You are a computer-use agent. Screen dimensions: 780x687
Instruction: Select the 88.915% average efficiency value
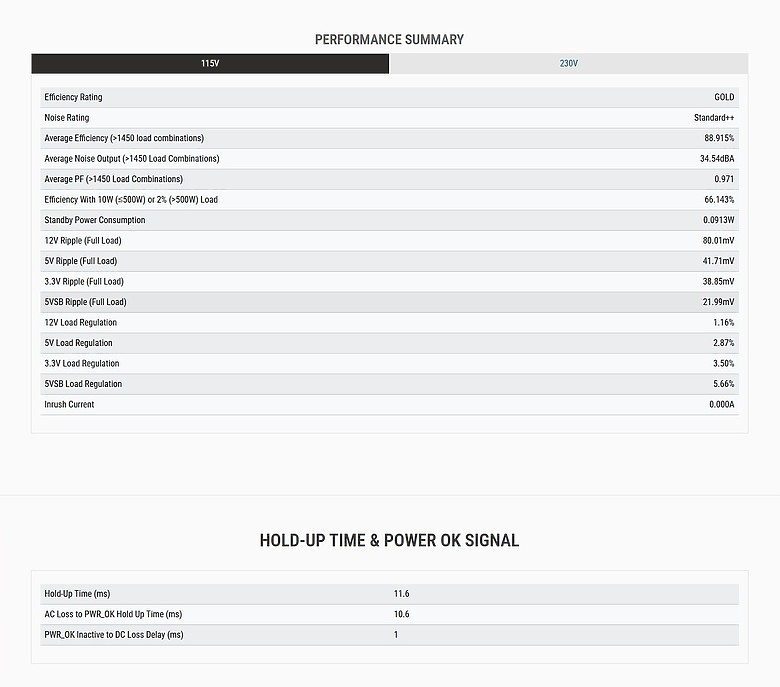pyautogui.click(x=719, y=138)
